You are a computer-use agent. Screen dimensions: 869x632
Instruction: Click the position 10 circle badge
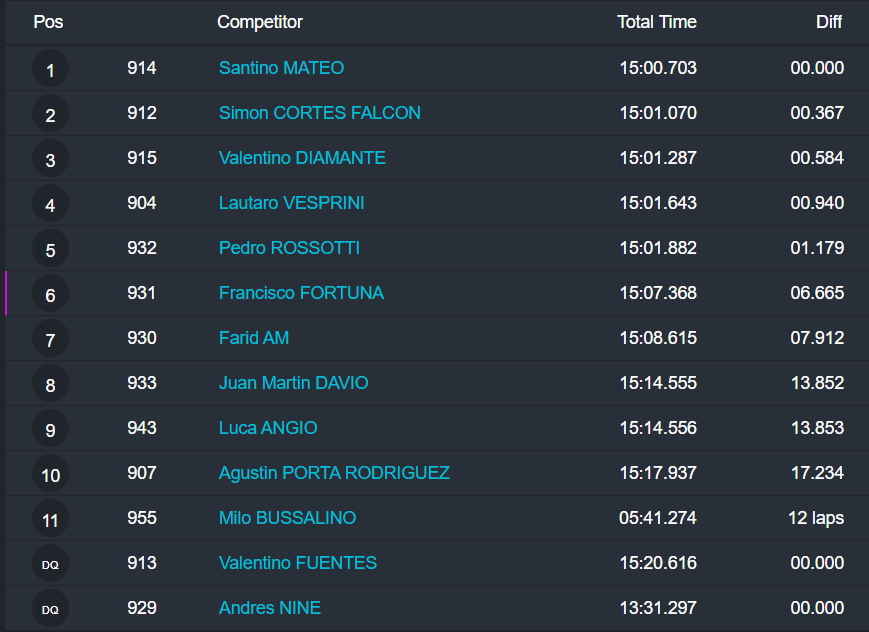(50, 474)
